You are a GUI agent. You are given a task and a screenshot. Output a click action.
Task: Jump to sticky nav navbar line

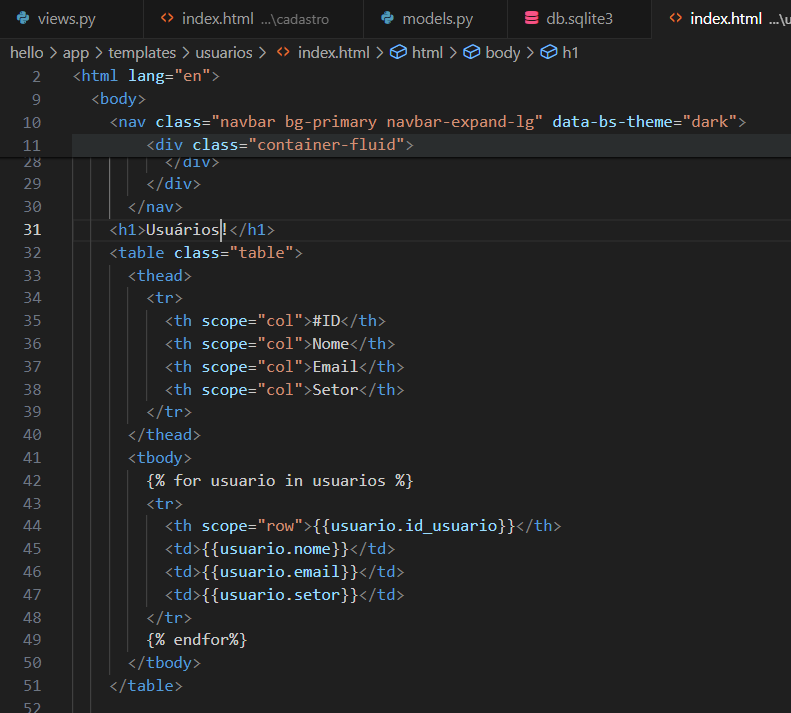click(428, 122)
